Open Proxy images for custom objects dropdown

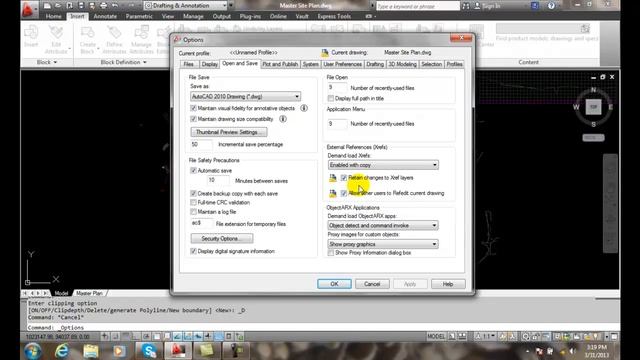point(383,244)
